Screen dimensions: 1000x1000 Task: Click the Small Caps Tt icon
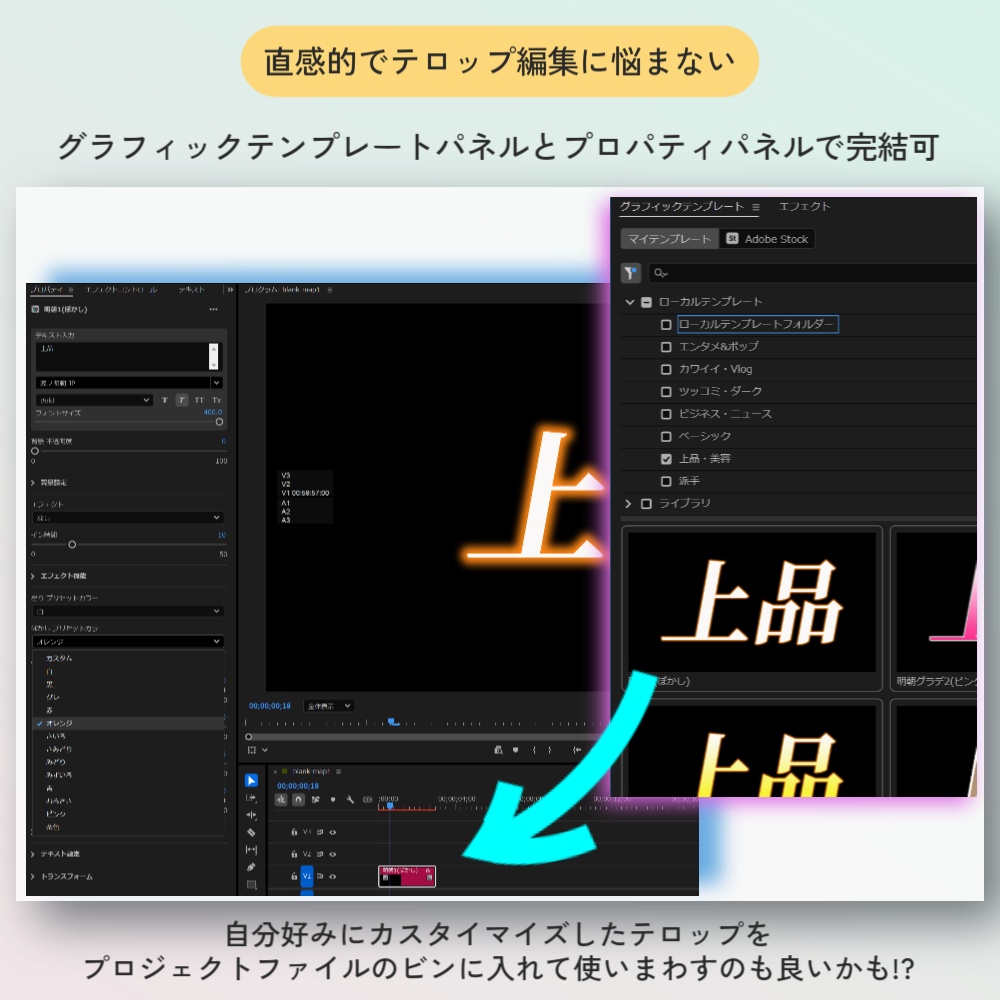point(217,400)
